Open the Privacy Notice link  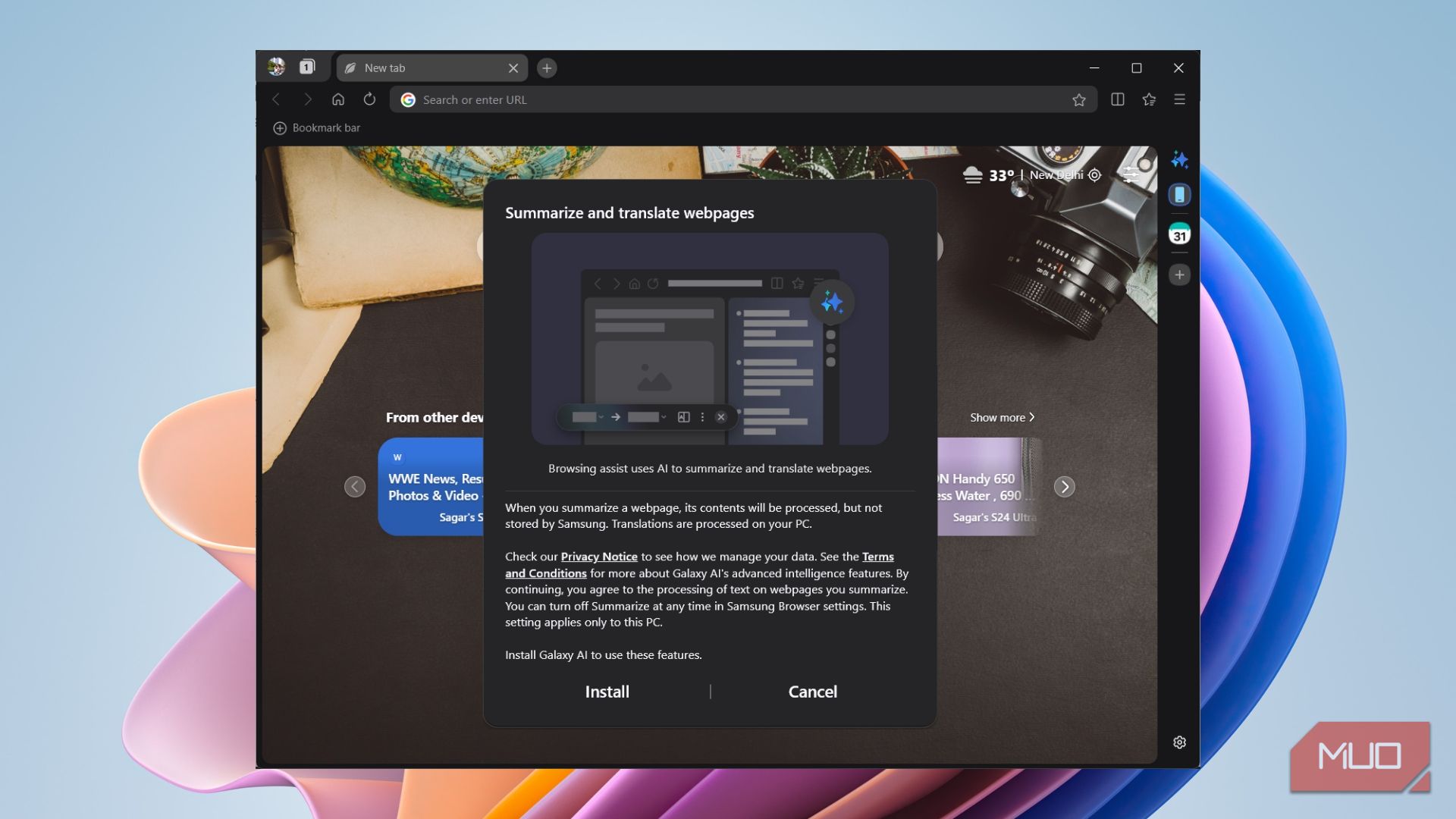click(599, 557)
